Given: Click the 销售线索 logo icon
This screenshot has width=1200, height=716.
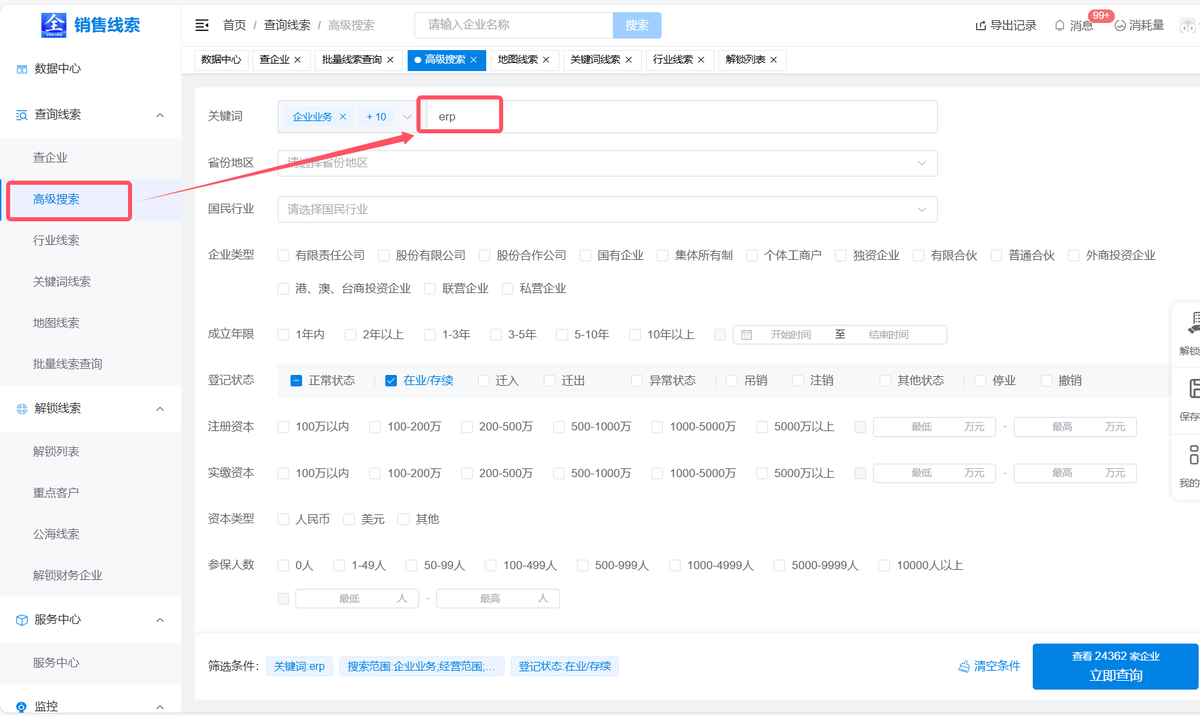Looking at the screenshot, I should point(54,24).
